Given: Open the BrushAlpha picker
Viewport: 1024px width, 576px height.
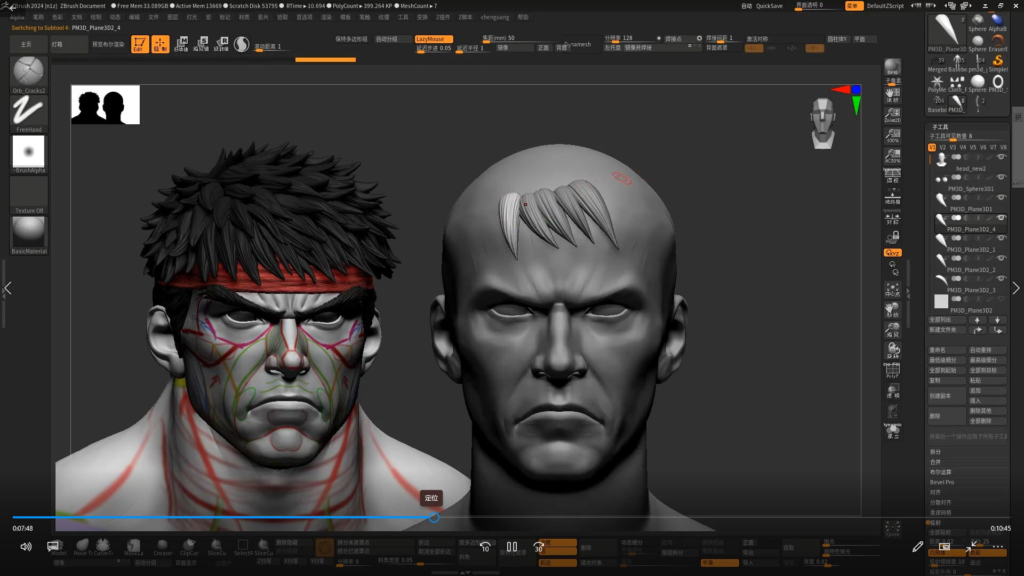Looking at the screenshot, I should (28, 152).
